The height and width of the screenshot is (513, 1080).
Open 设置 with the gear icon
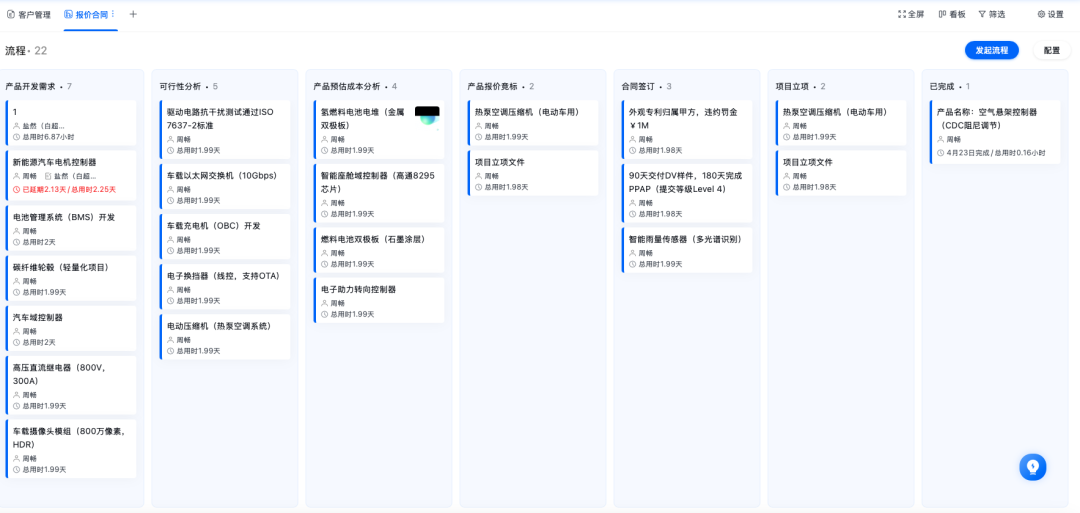(x=1050, y=14)
